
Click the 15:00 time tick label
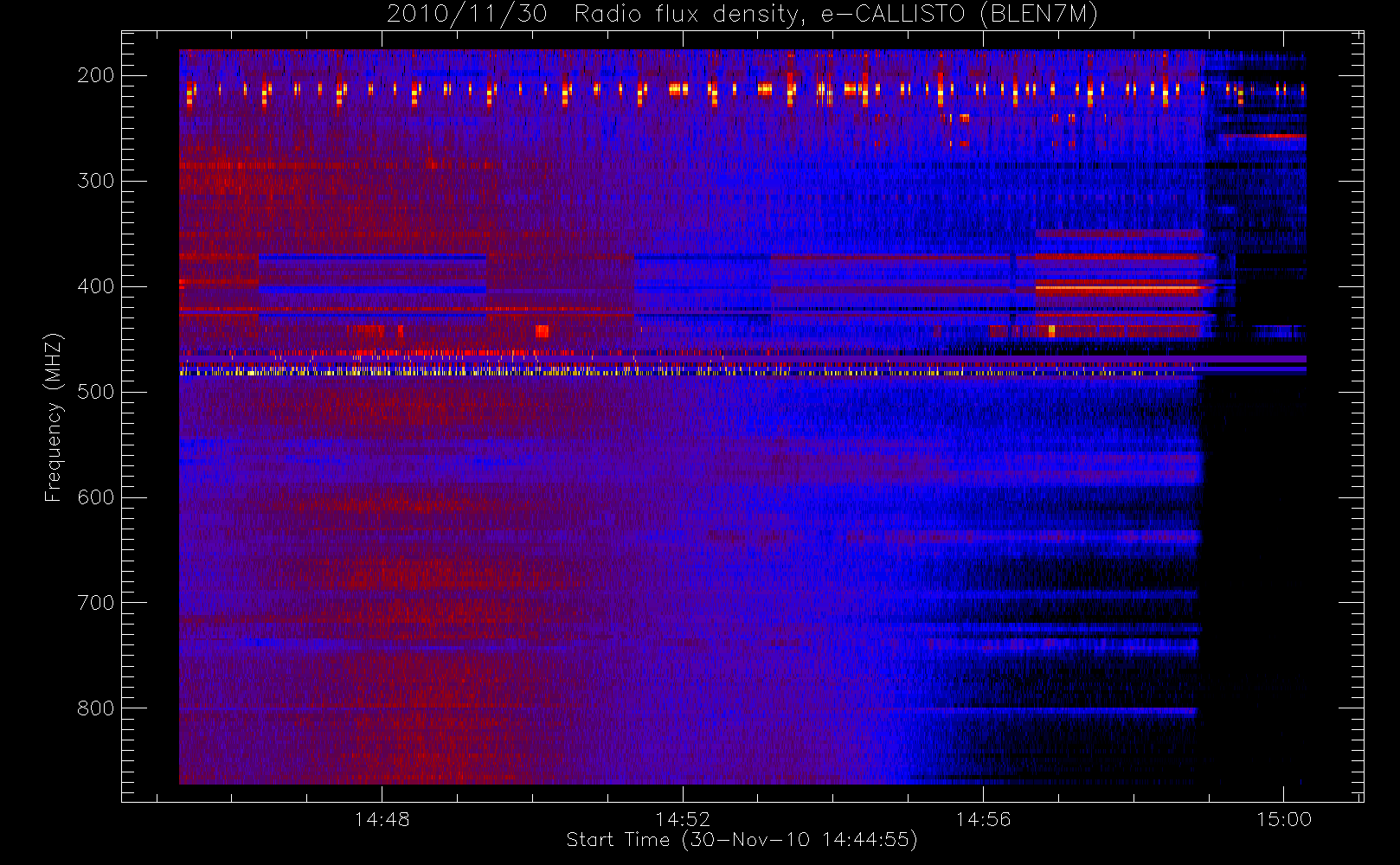pyautogui.click(x=1284, y=819)
